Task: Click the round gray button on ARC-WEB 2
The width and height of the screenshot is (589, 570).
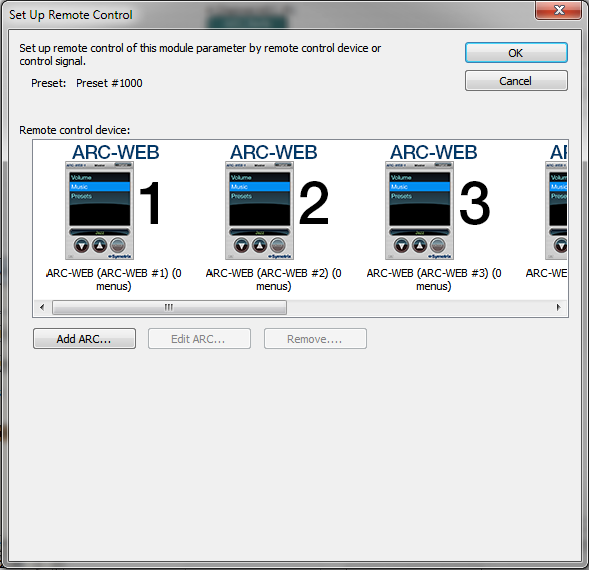Action: (x=278, y=246)
